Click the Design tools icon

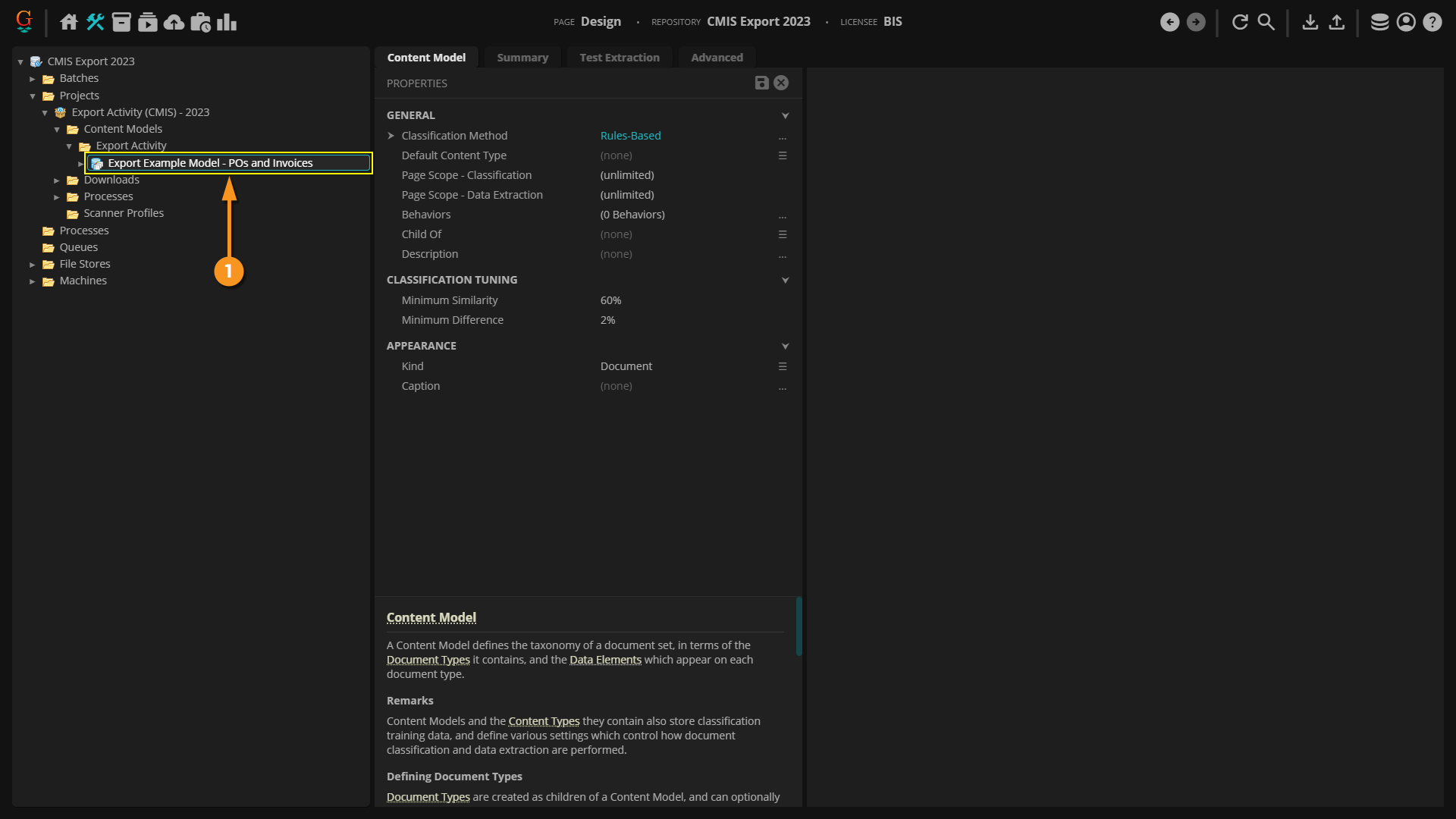point(95,22)
